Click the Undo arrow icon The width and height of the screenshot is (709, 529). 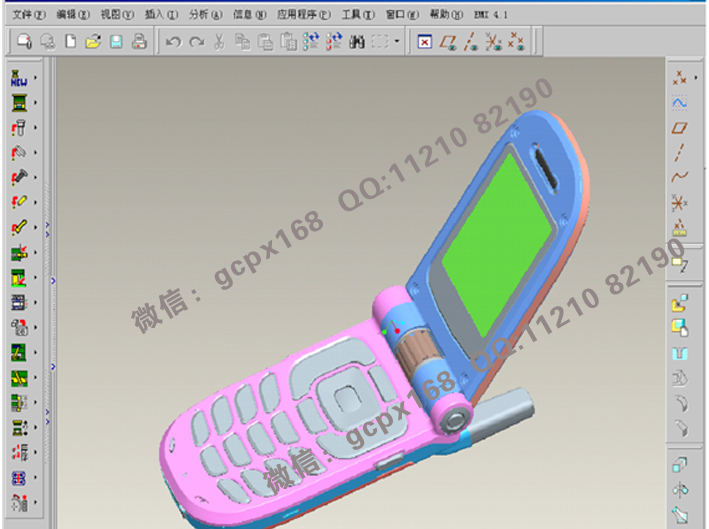[173, 42]
